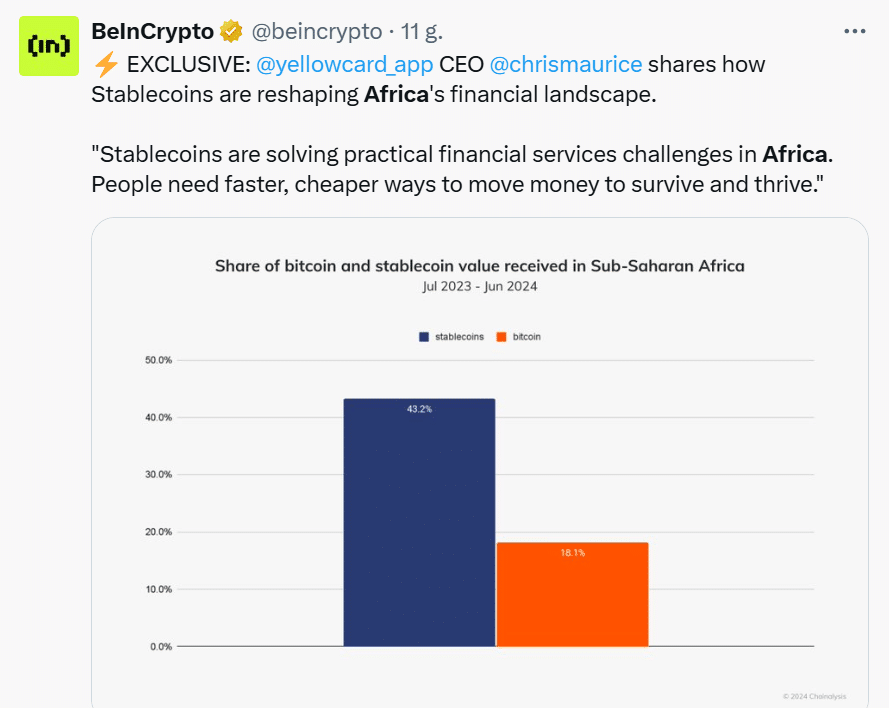Viewport: 889px width, 708px height.
Task: Click the 50.0% axis label
Action: click(159, 360)
